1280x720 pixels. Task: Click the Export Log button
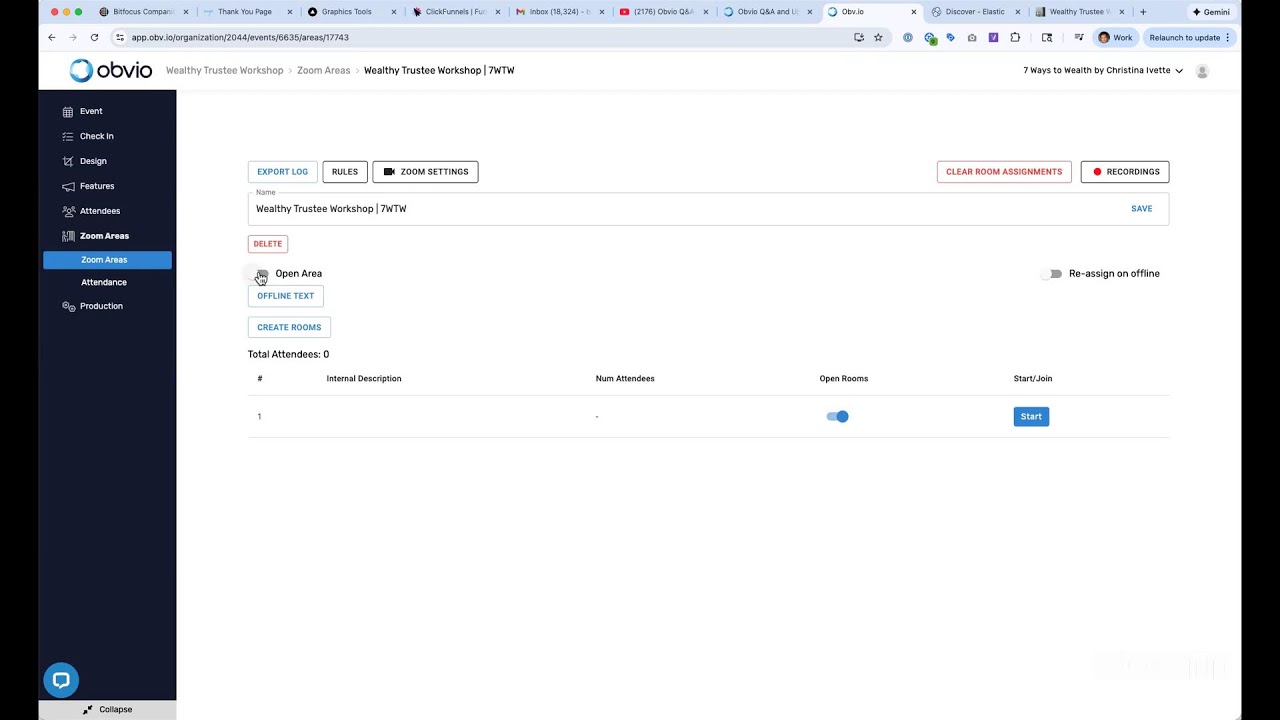pyautogui.click(x=283, y=172)
